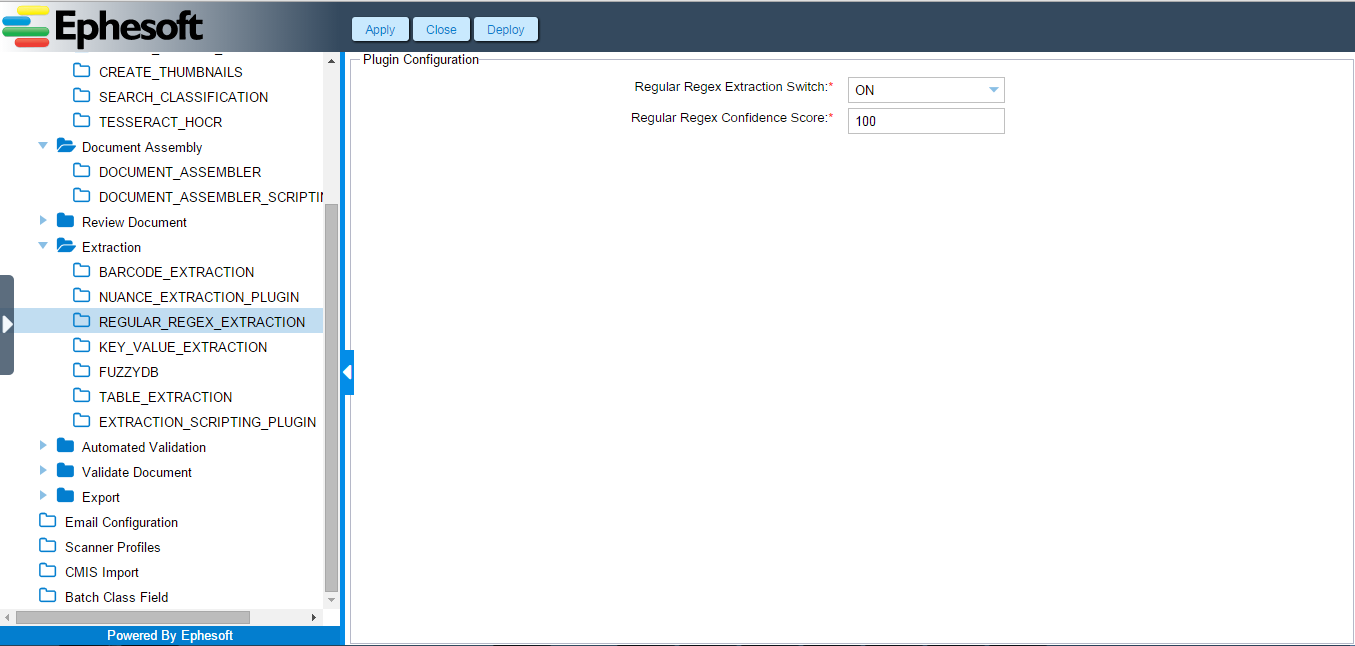Screen dimensions: 1355x646
Task: Collapse the left tree panel with the divider arrow
Action: [x=347, y=372]
